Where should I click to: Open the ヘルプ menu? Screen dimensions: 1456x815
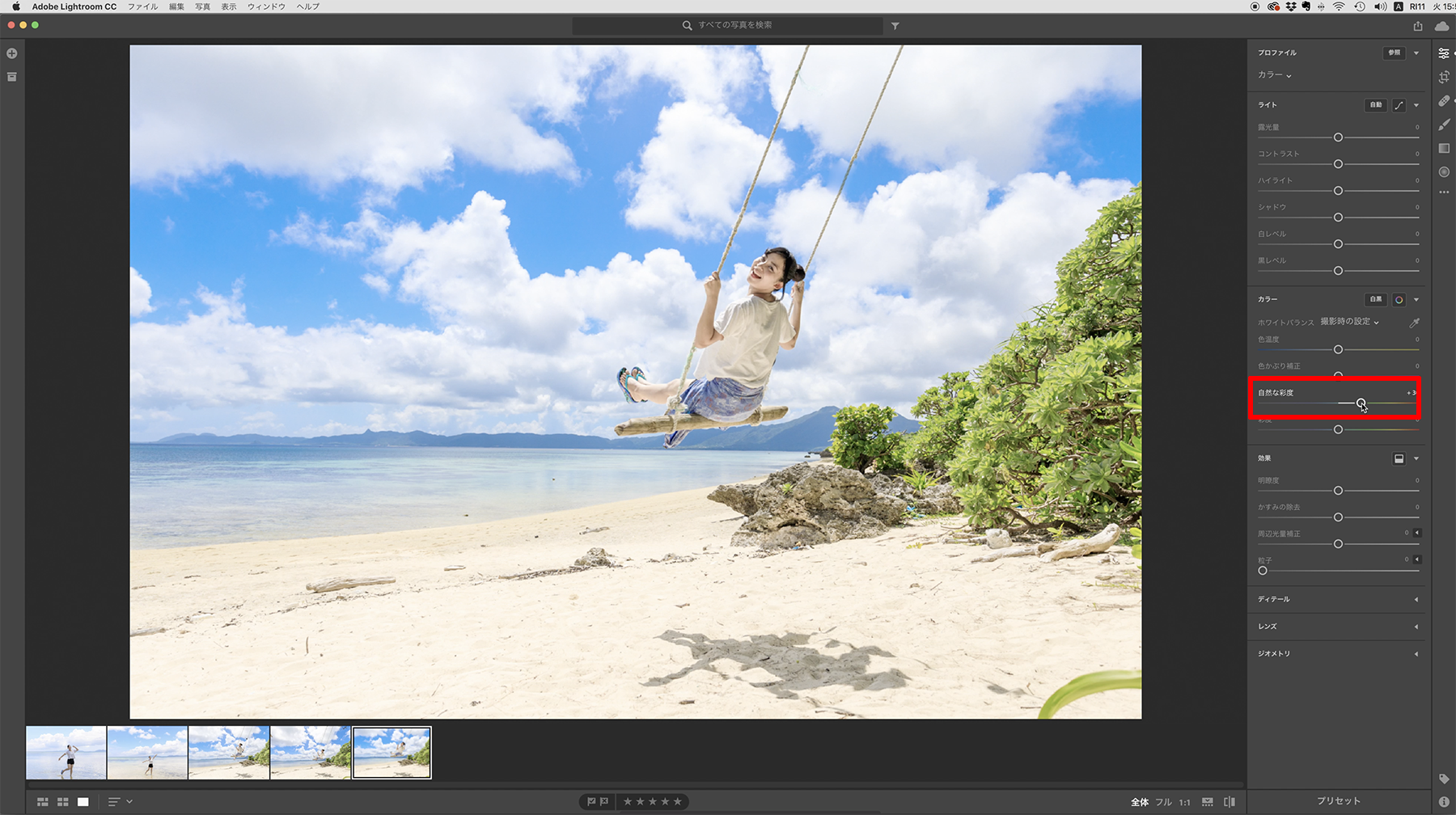pyautogui.click(x=308, y=6)
